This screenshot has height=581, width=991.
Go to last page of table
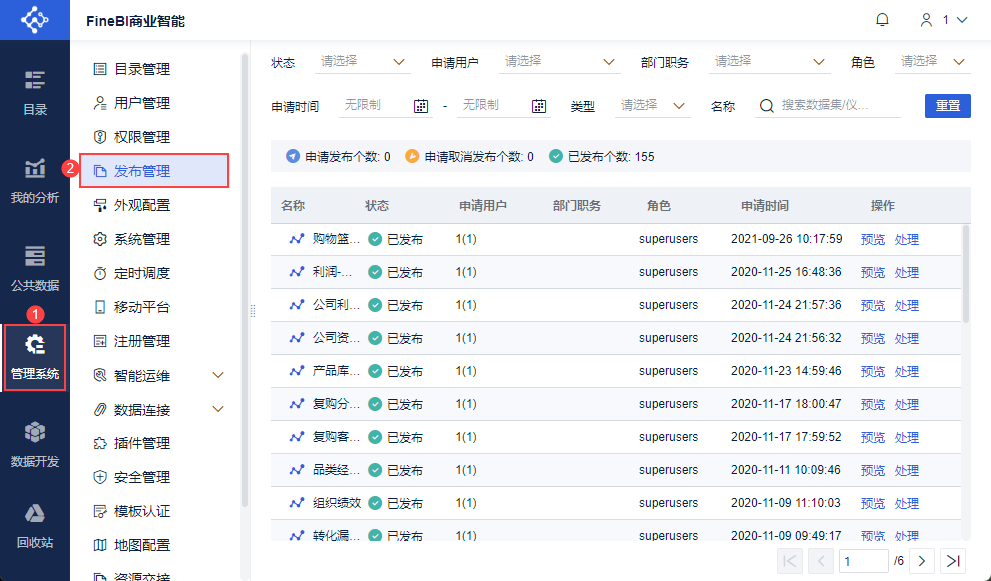click(x=953, y=561)
